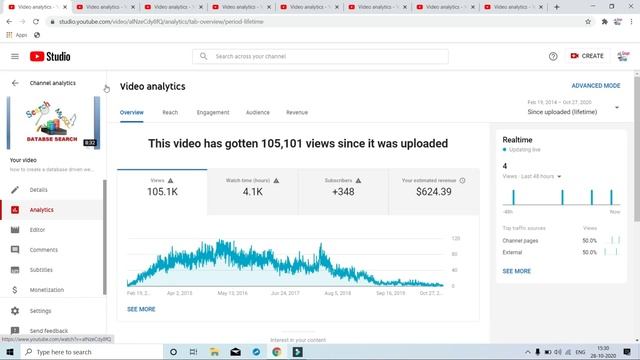Click the YouTube Studio logo
Viewport: 640px width, 360px height.
point(50,56)
